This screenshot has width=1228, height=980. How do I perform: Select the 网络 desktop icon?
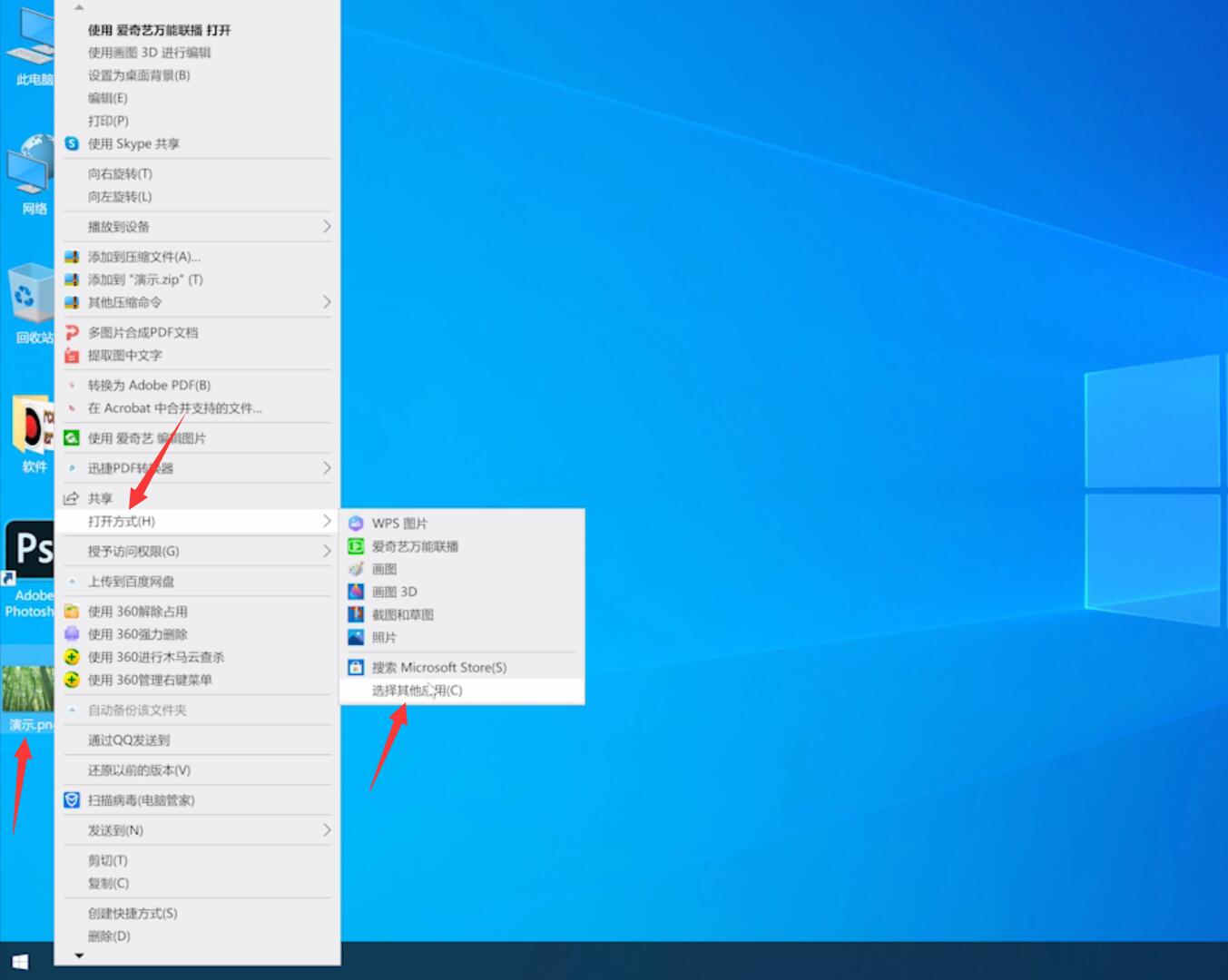click(30, 174)
